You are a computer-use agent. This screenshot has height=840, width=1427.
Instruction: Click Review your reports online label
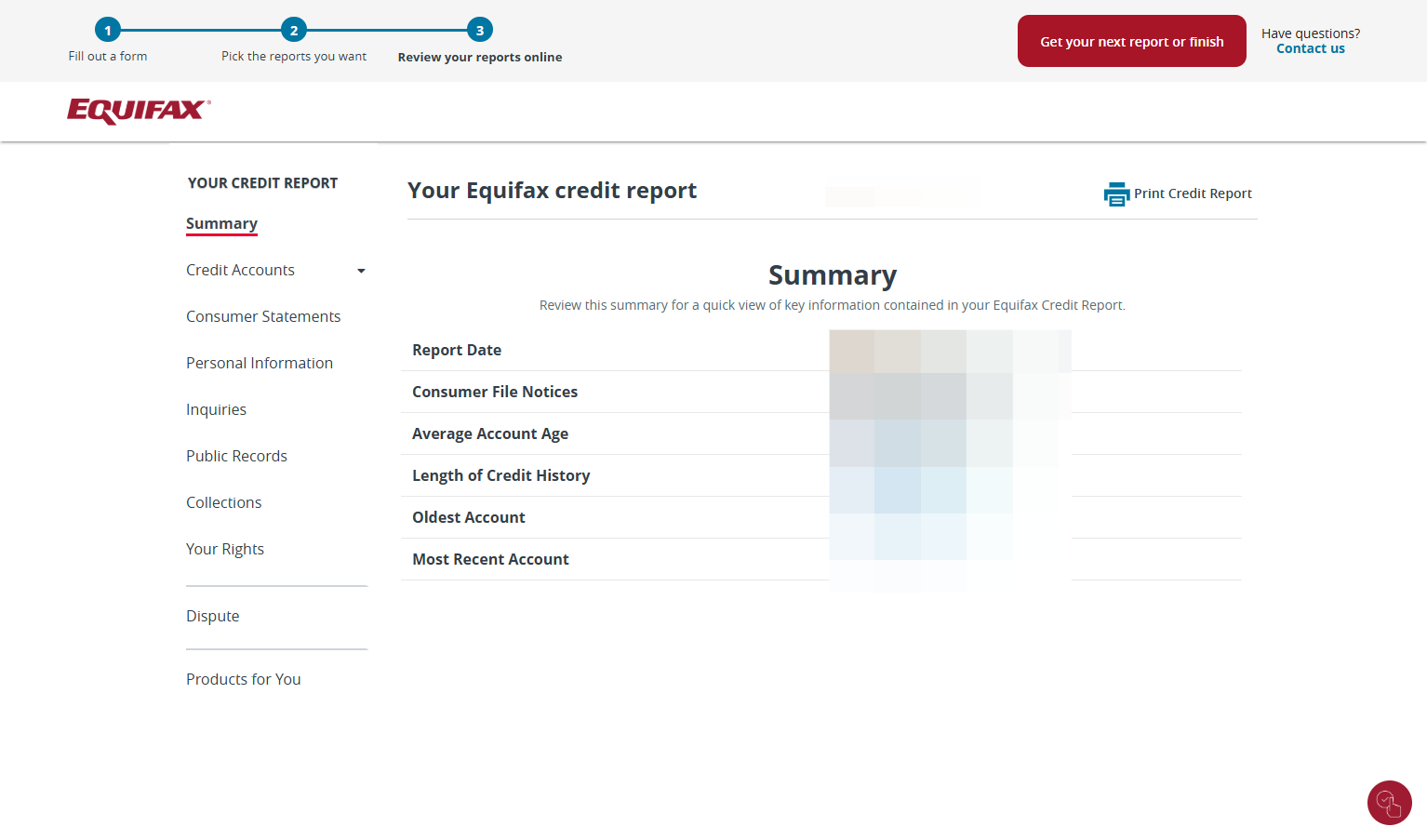(480, 57)
